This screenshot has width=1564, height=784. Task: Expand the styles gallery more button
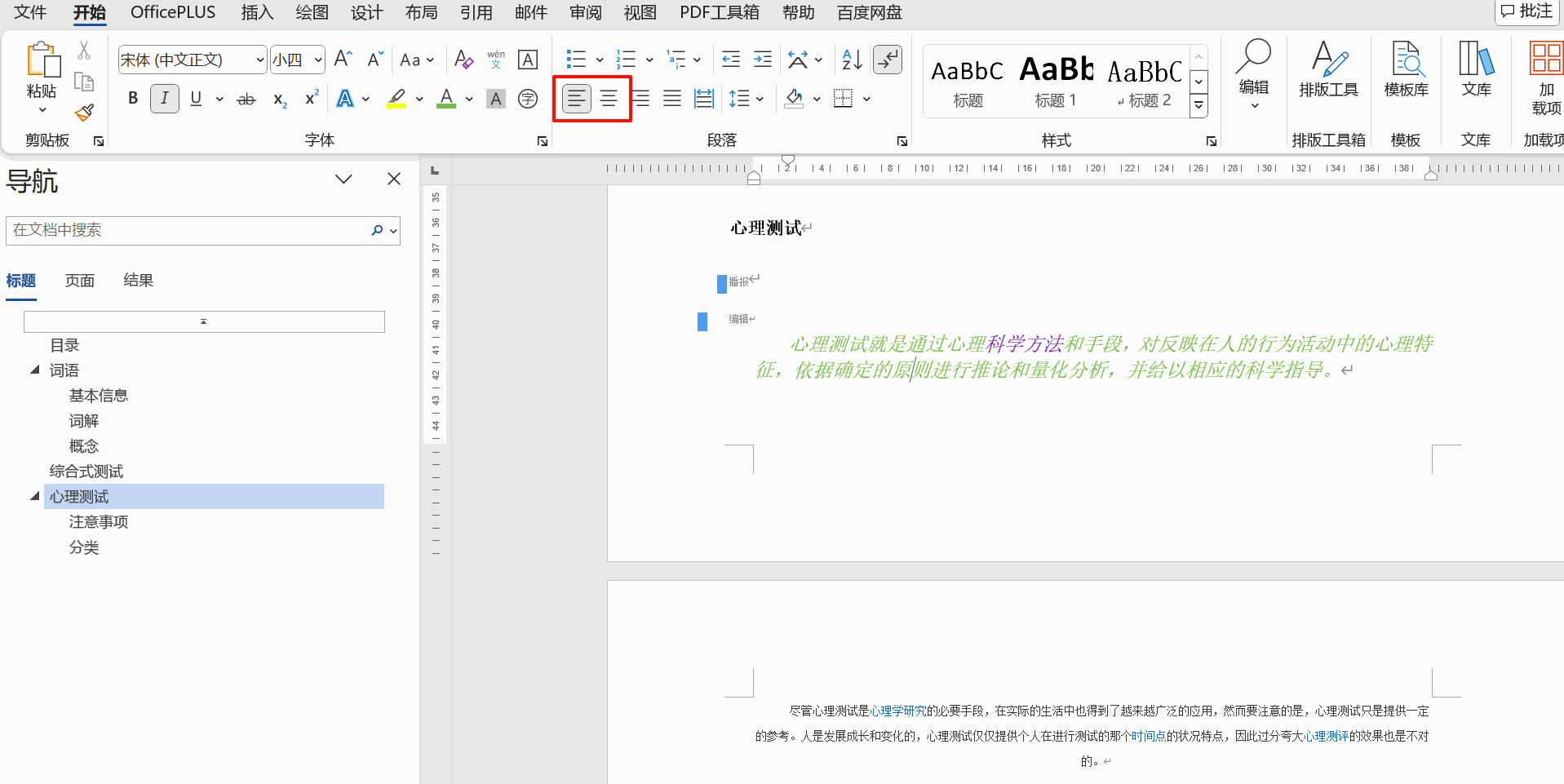click(x=1198, y=105)
